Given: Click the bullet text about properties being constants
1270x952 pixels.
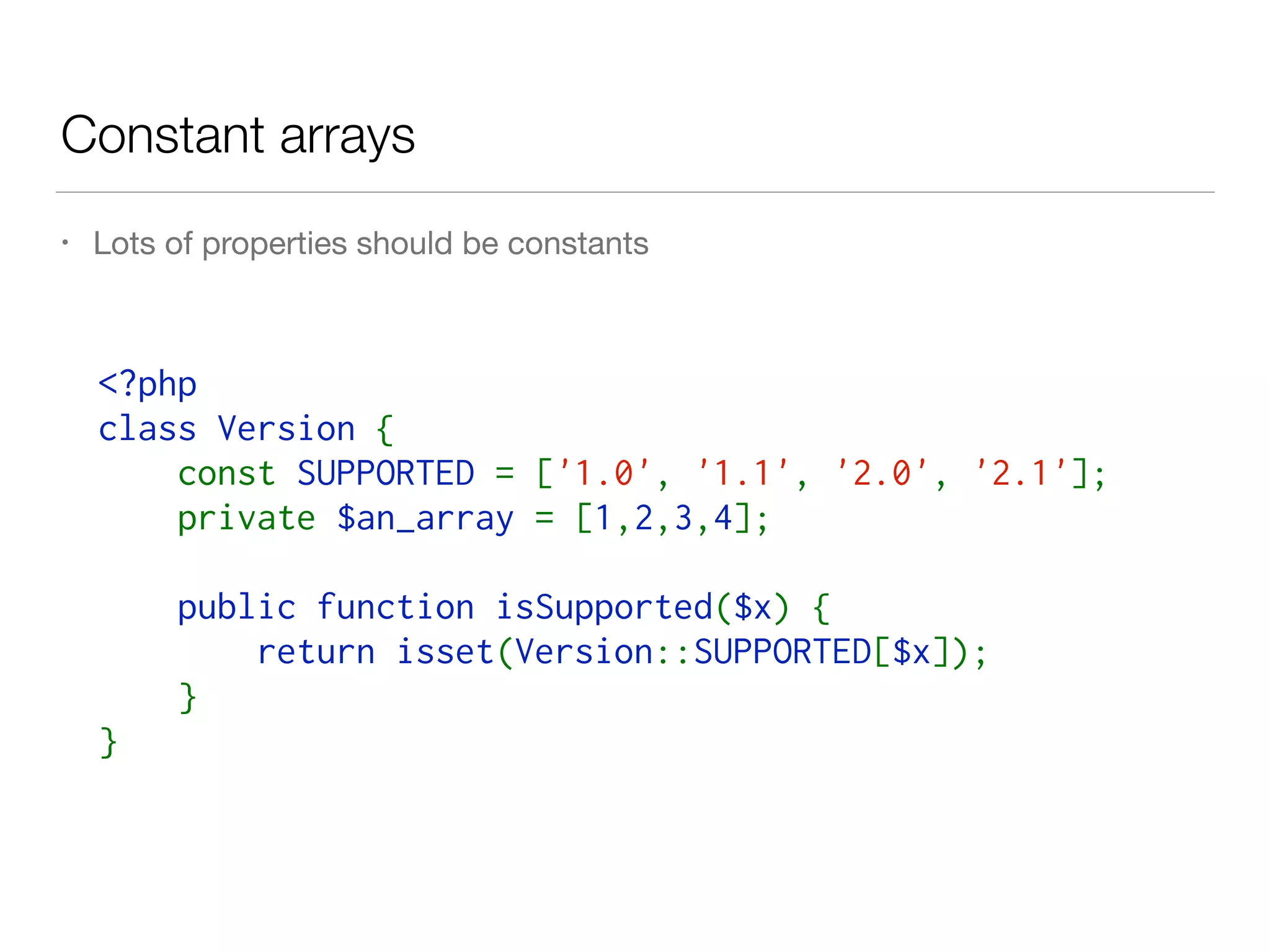Looking at the screenshot, I should (371, 244).
